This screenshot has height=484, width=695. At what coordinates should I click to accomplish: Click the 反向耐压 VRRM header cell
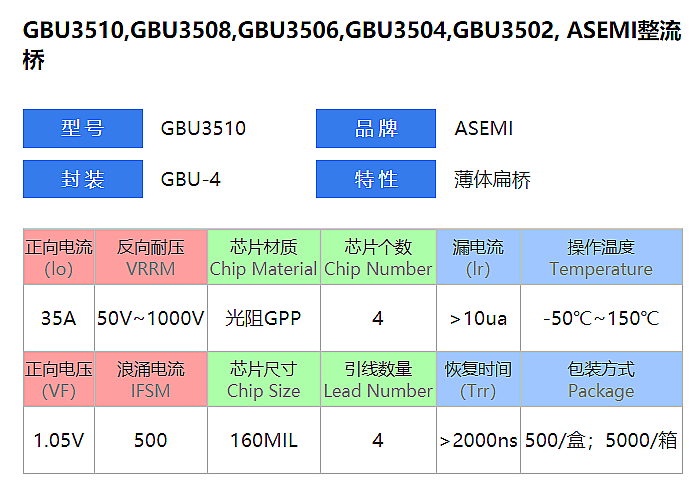[151, 257]
